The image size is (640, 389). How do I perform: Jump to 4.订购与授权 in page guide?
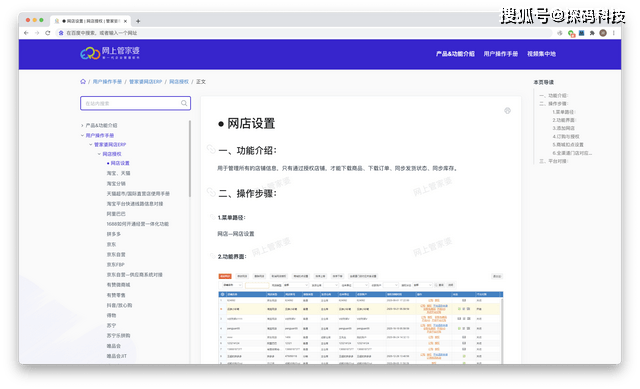pos(566,137)
